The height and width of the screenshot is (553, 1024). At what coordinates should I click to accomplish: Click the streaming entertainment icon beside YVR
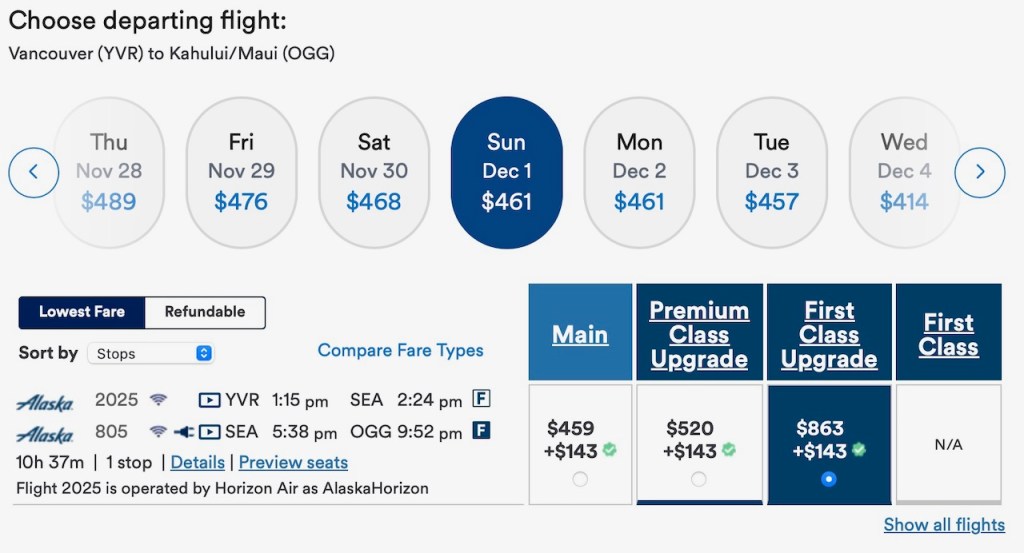[x=209, y=401]
